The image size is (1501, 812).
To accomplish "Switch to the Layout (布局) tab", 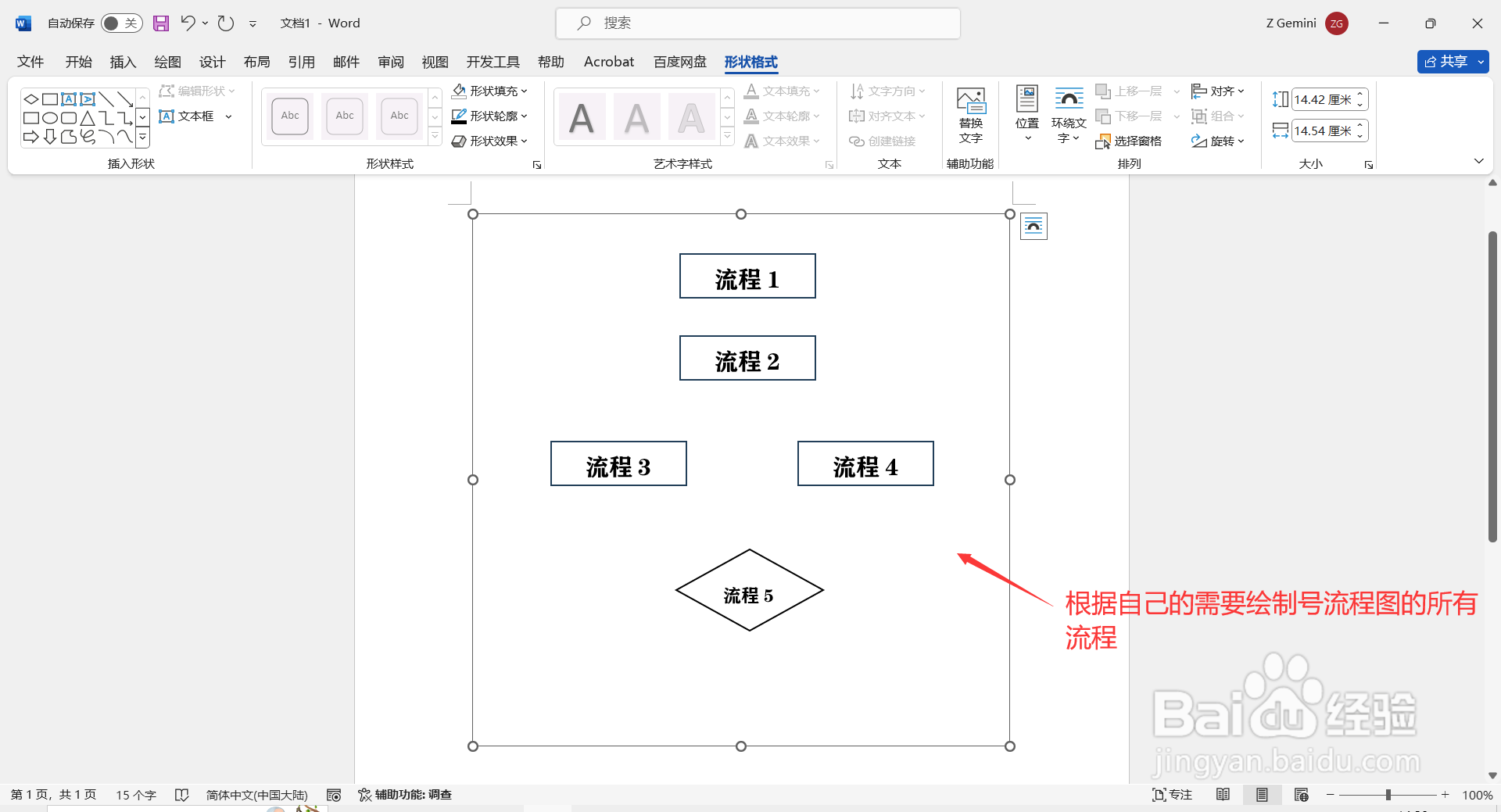I will [x=256, y=62].
